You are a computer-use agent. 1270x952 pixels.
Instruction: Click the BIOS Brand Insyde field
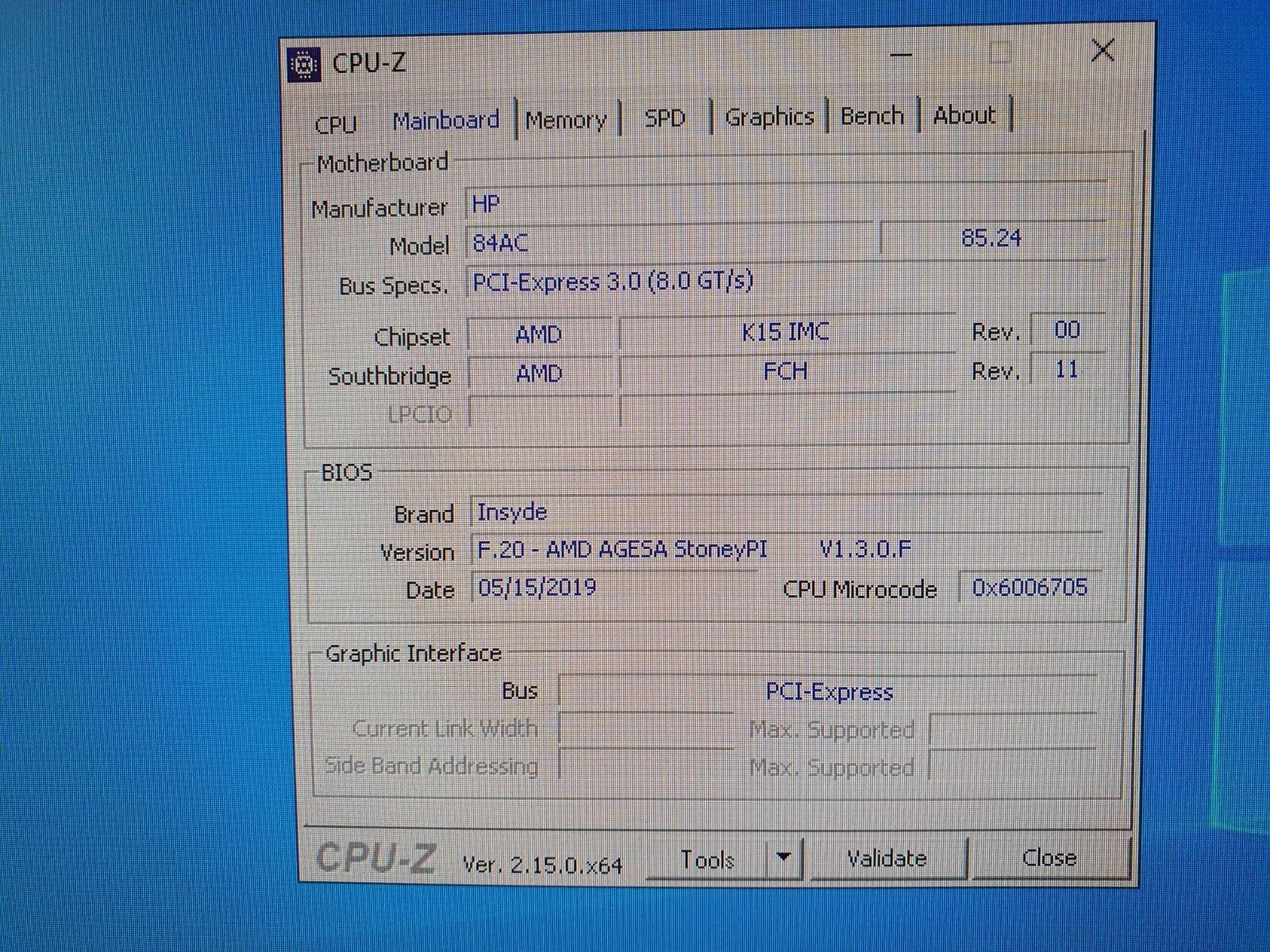pos(787,512)
